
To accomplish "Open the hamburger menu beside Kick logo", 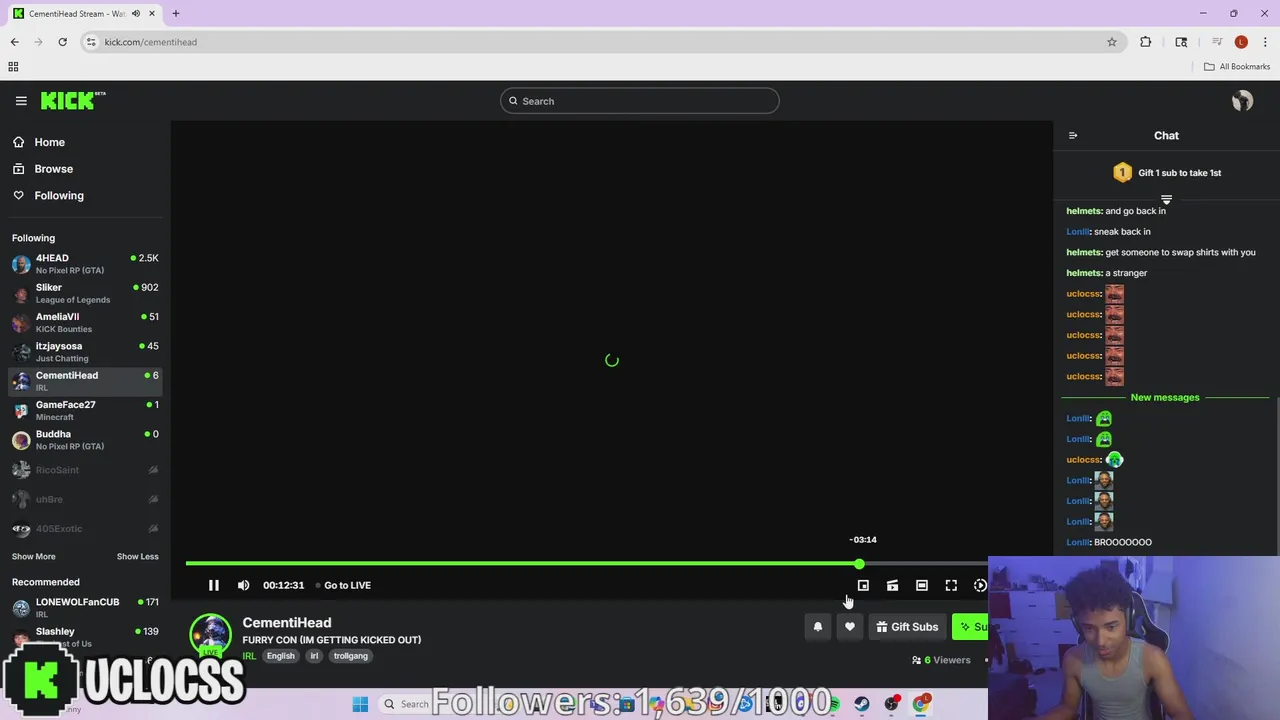I will point(21,101).
